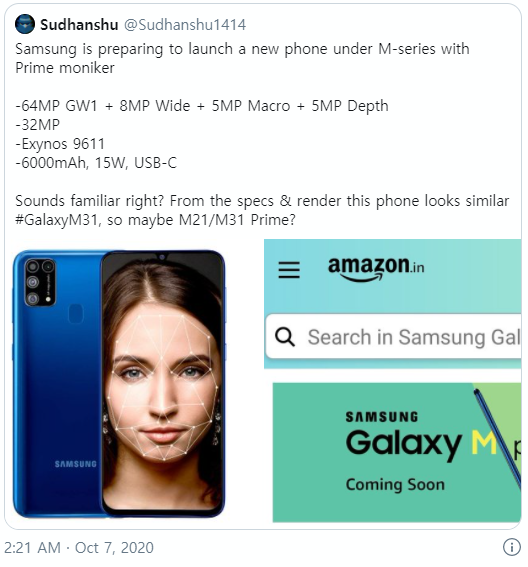The height and width of the screenshot is (567, 528).
Task: Open the tweet info circle icon
Action: click(512, 547)
